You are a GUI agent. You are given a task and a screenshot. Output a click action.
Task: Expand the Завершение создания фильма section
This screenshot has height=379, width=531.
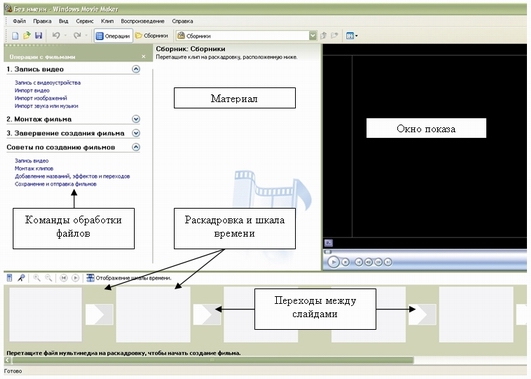click(136, 133)
